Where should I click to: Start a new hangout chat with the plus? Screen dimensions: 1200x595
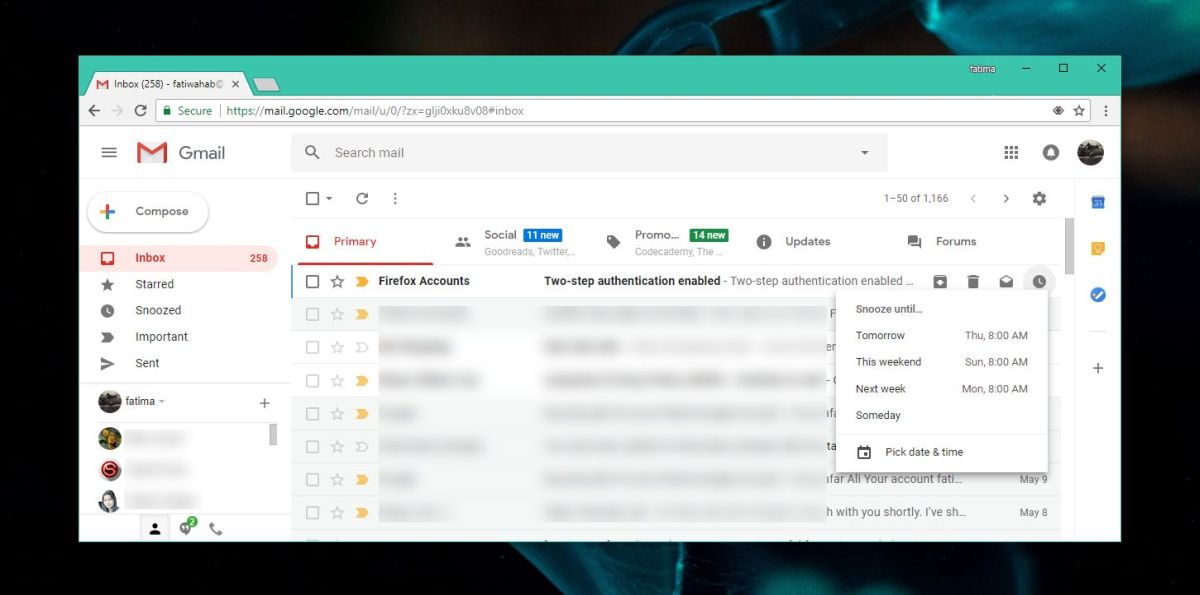(x=264, y=403)
